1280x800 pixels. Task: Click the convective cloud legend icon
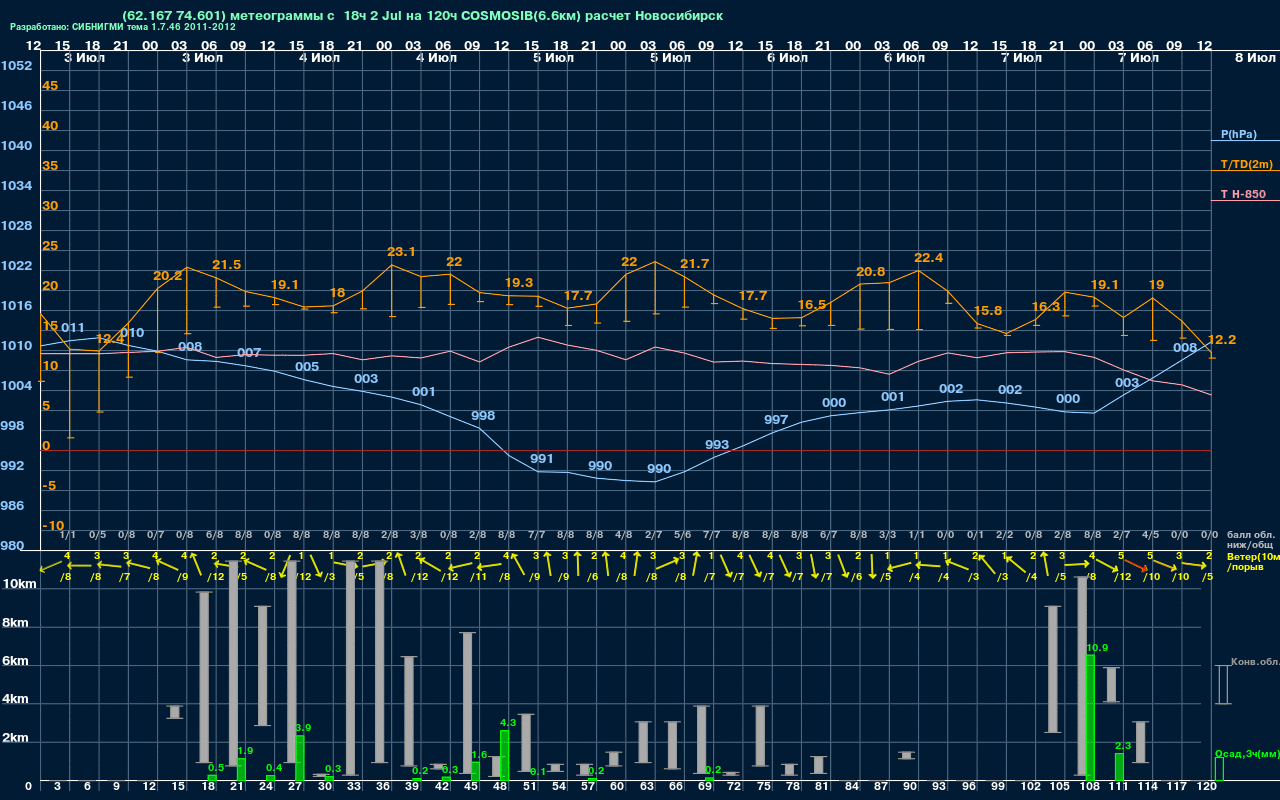point(1223,684)
